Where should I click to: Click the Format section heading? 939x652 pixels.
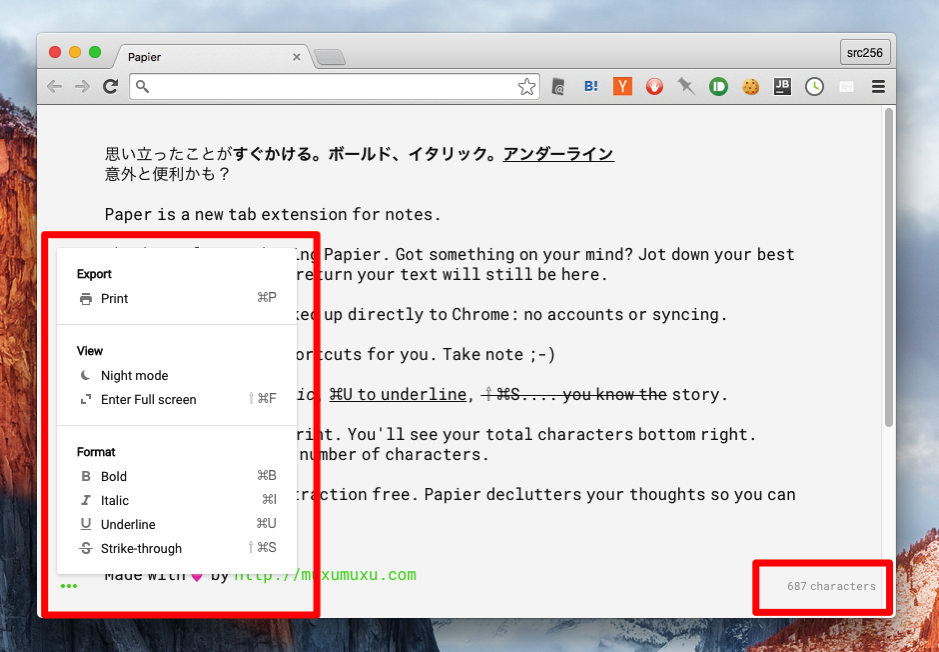click(96, 452)
